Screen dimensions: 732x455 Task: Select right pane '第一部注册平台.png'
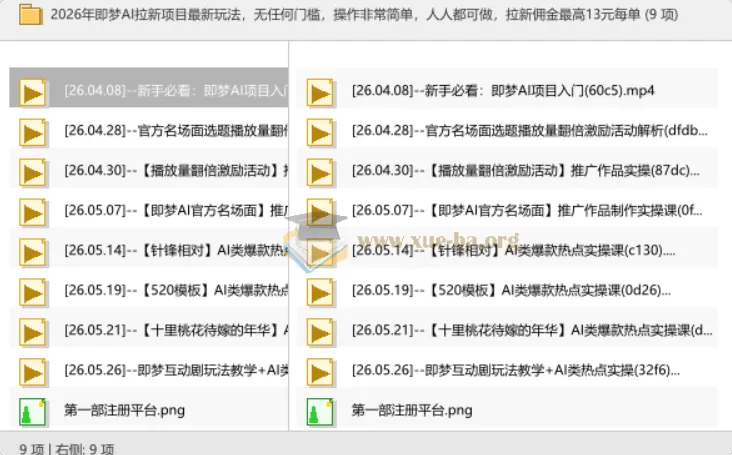pos(507,408)
